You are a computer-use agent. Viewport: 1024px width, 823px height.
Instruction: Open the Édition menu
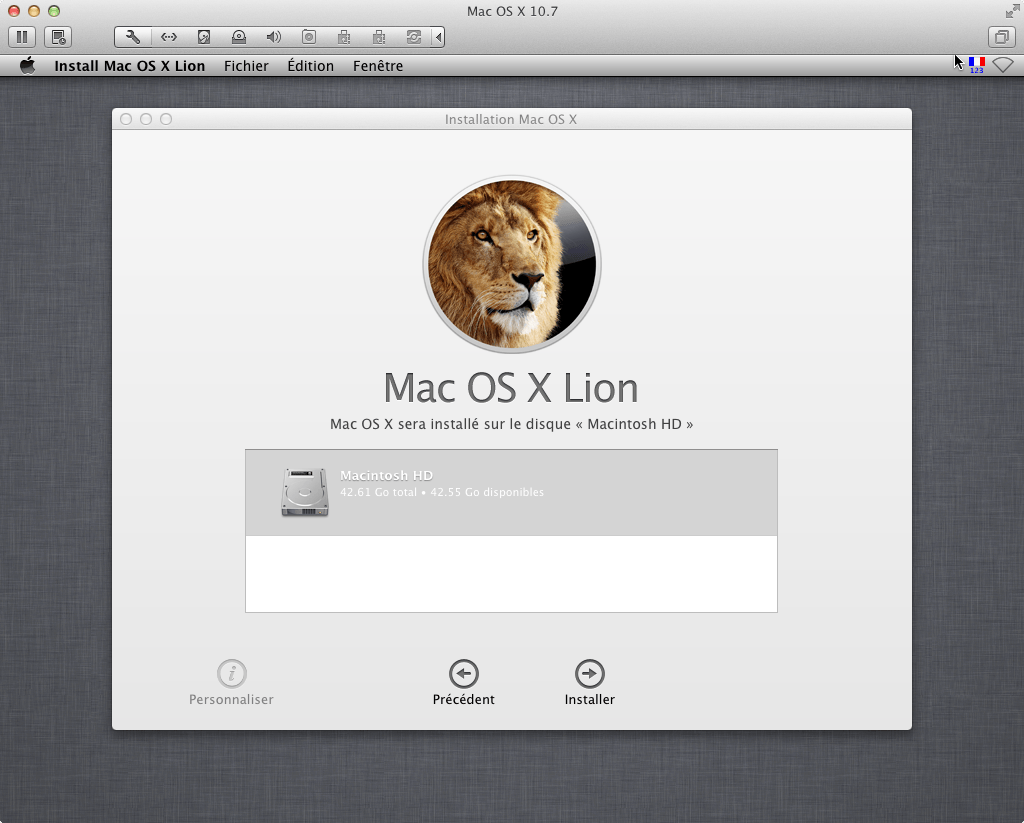(310, 66)
